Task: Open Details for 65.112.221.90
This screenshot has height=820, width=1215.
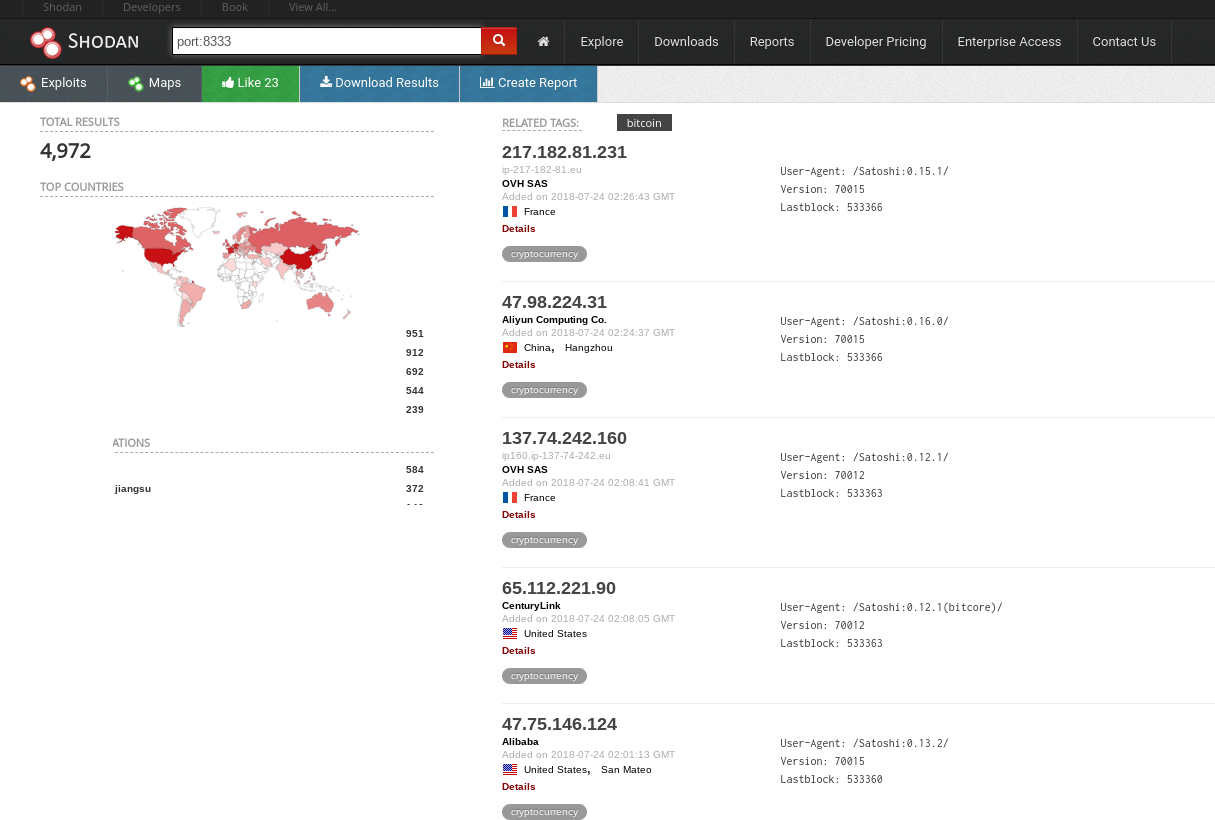Action: [518, 651]
